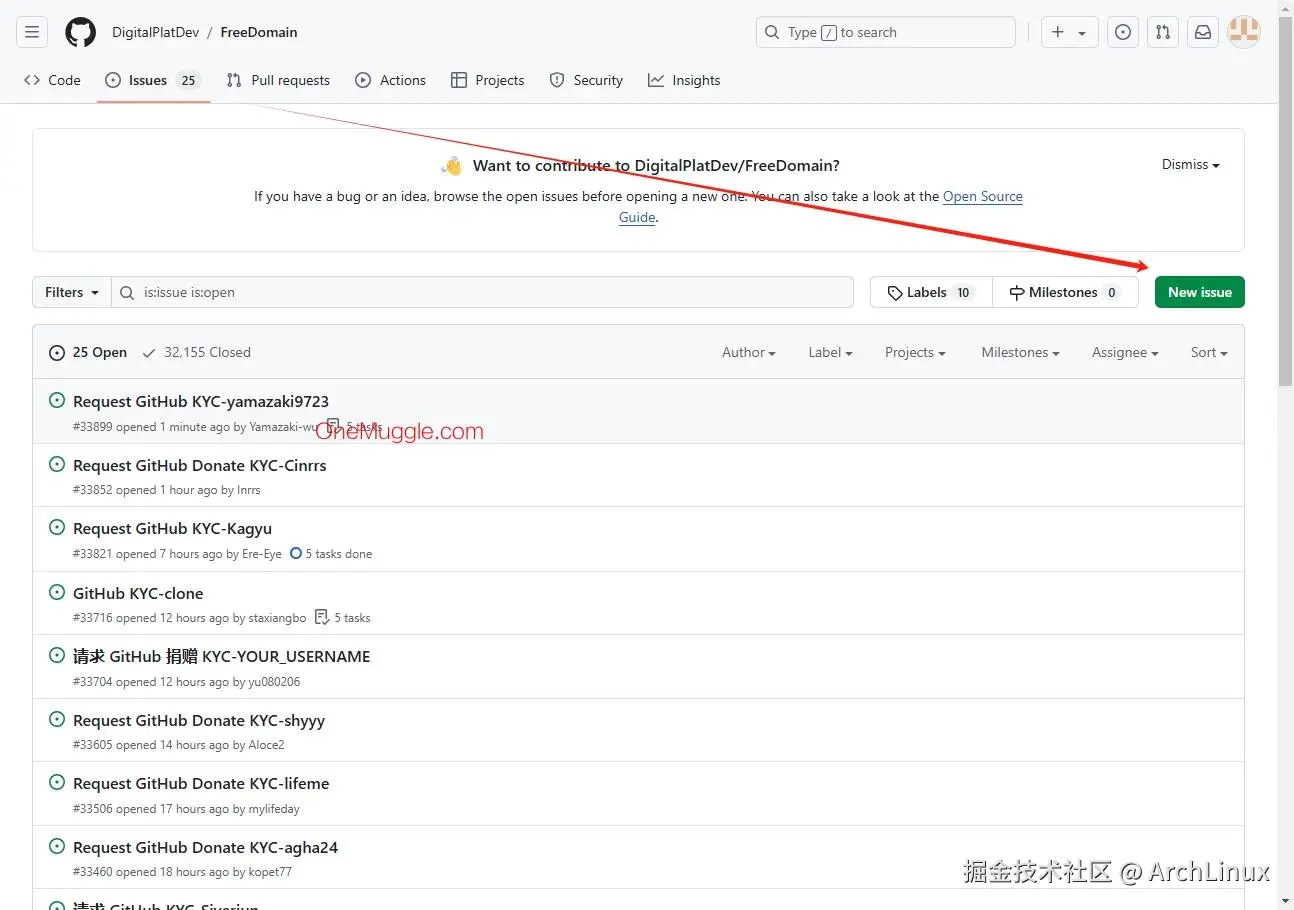This screenshot has width=1294, height=910.
Task: Open the hamburger navigation menu
Action: pyautogui.click(x=32, y=32)
